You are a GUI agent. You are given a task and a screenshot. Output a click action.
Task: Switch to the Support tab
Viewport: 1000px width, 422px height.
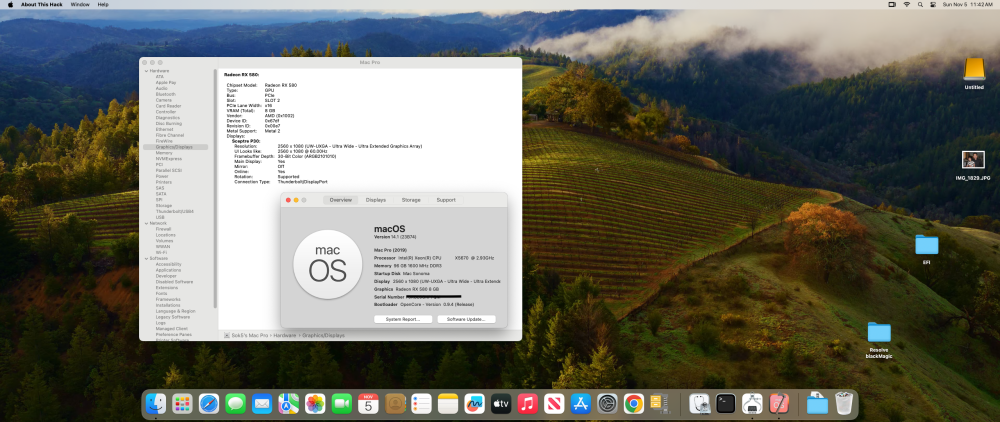pyautogui.click(x=446, y=200)
